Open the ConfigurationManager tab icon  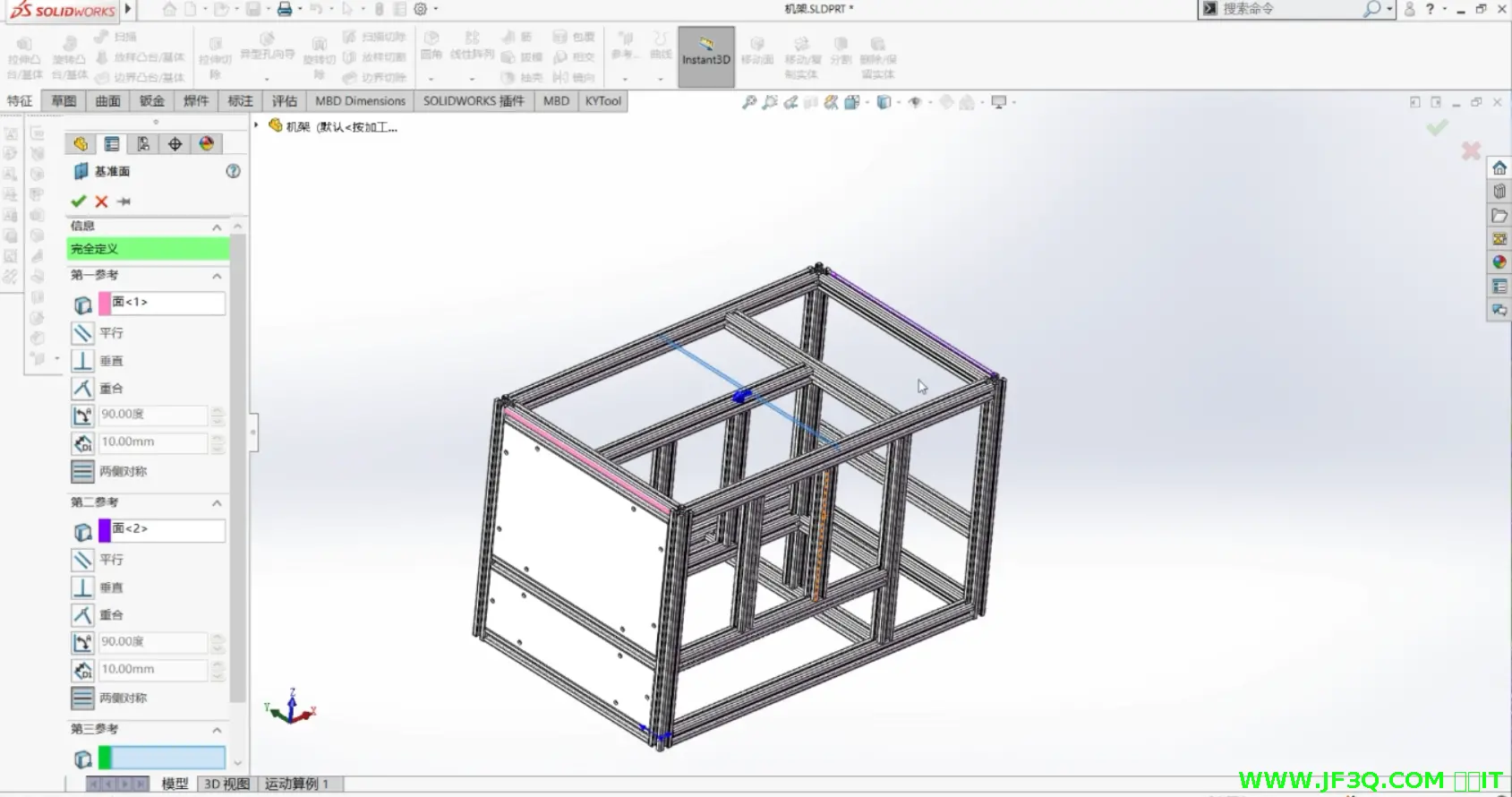pos(143,144)
